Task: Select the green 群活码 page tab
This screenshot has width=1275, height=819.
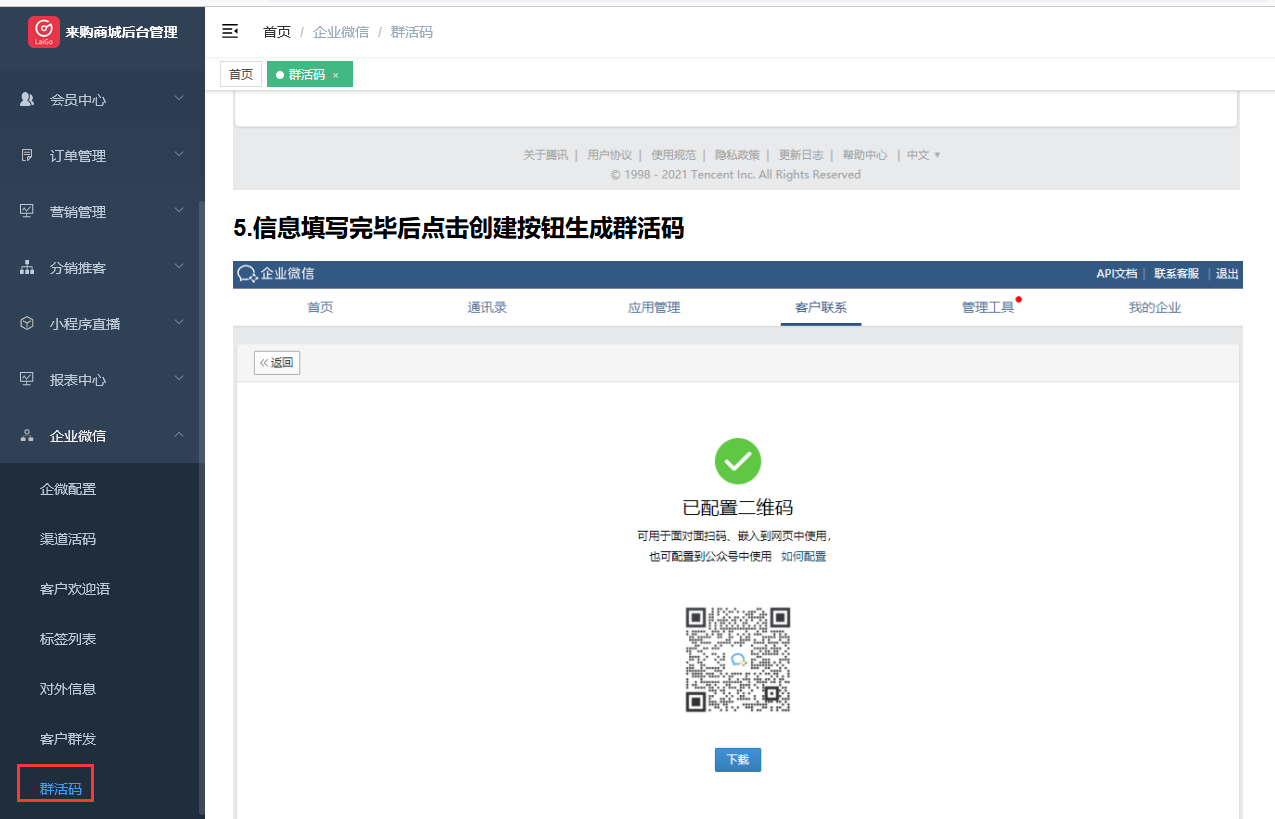Action: (x=310, y=75)
